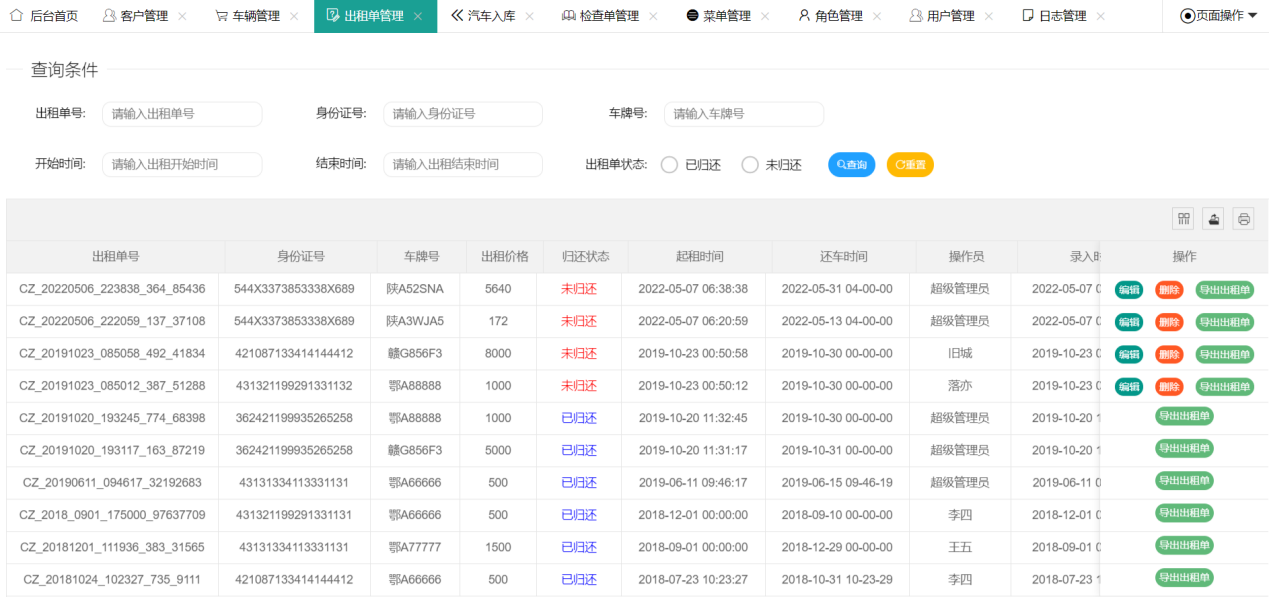Close the 用户管理 tab
Screen dimensions: 1269x597
[989, 16]
